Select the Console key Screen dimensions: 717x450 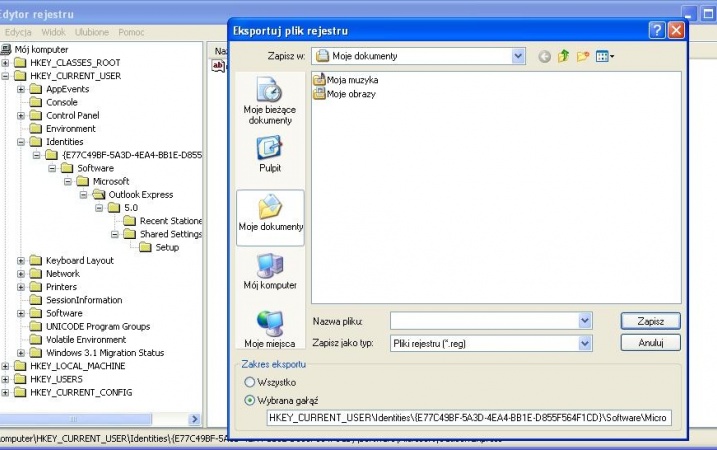(x=62, y=102)
